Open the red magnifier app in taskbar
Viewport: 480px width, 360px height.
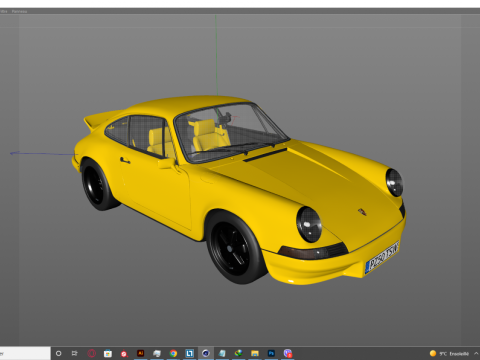124,353
